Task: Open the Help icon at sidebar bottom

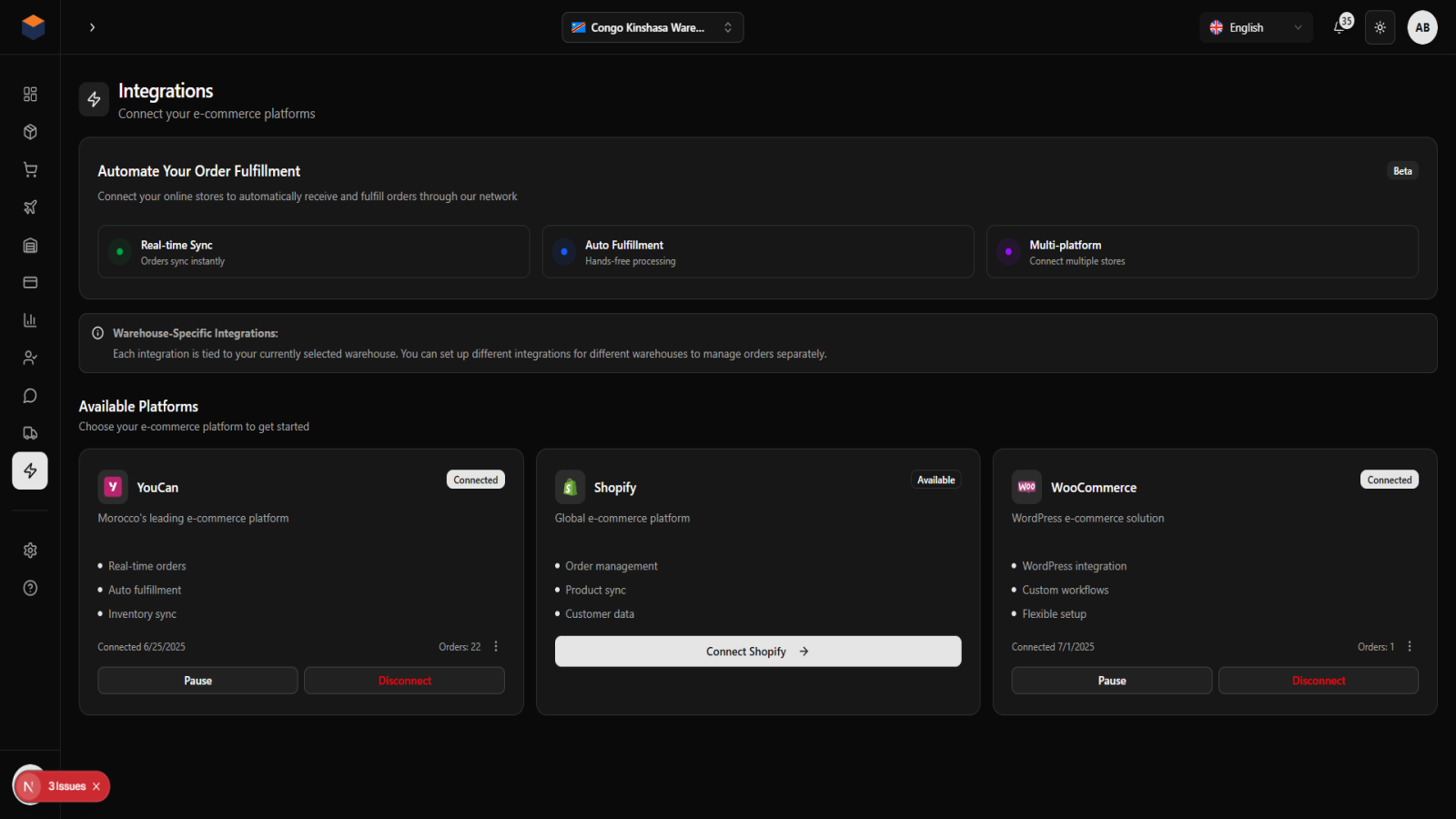Action: [x=30, y=588]
